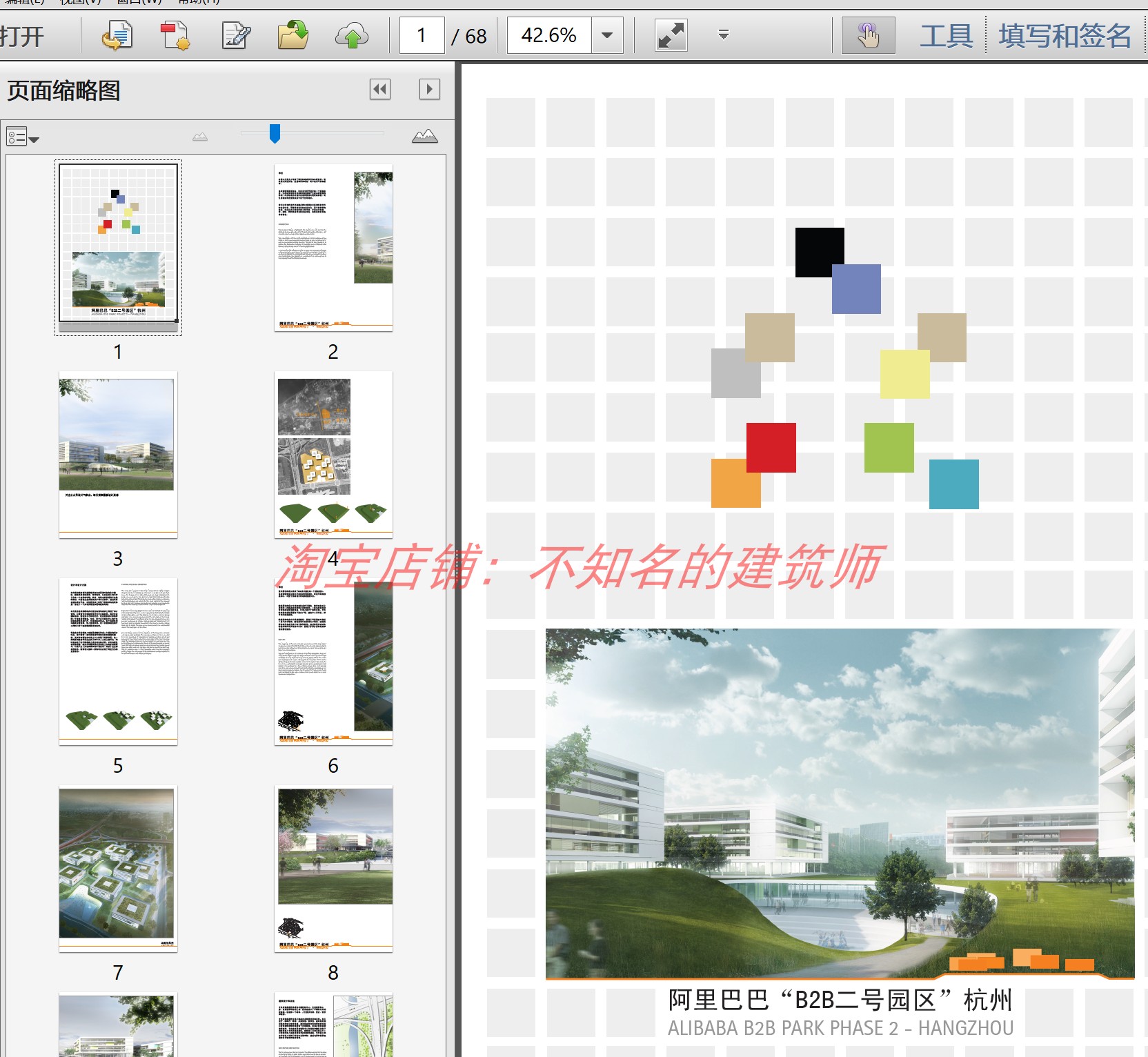Click the page count text '/ 68'
The width and height of the screenshot is (1148, 1057).
click(469, 36)
